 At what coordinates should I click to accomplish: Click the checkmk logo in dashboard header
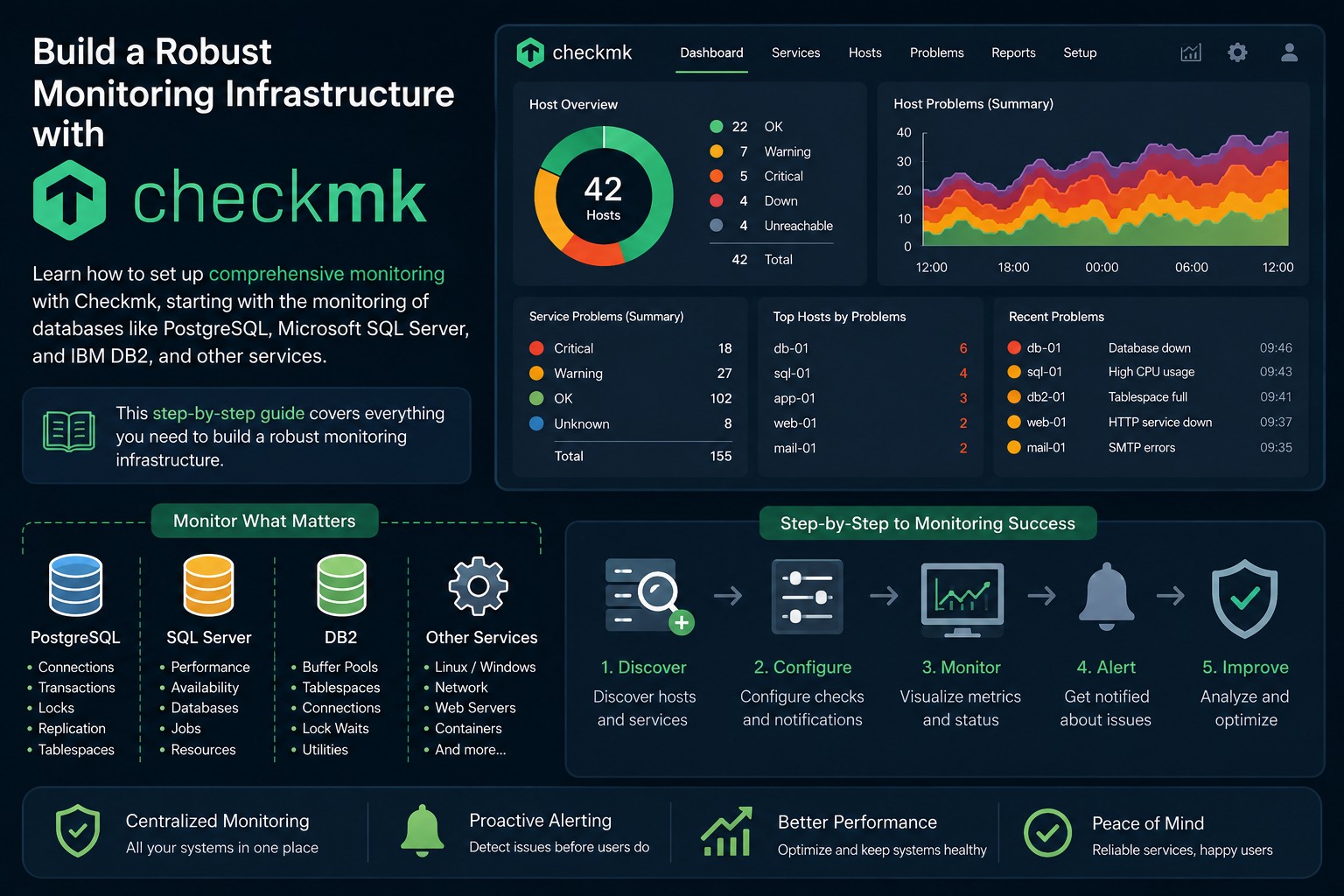[x=574, y=52]
